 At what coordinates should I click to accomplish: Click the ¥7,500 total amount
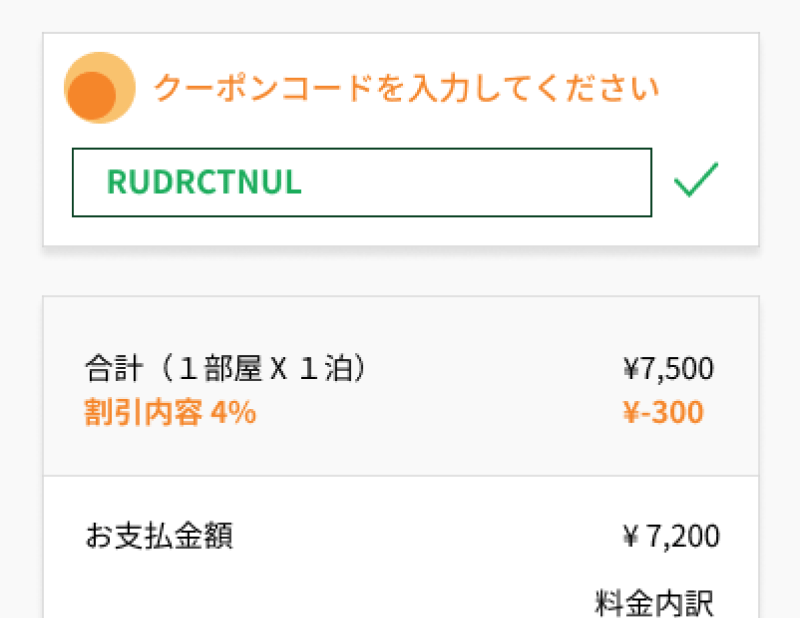[x=668, y=369]
